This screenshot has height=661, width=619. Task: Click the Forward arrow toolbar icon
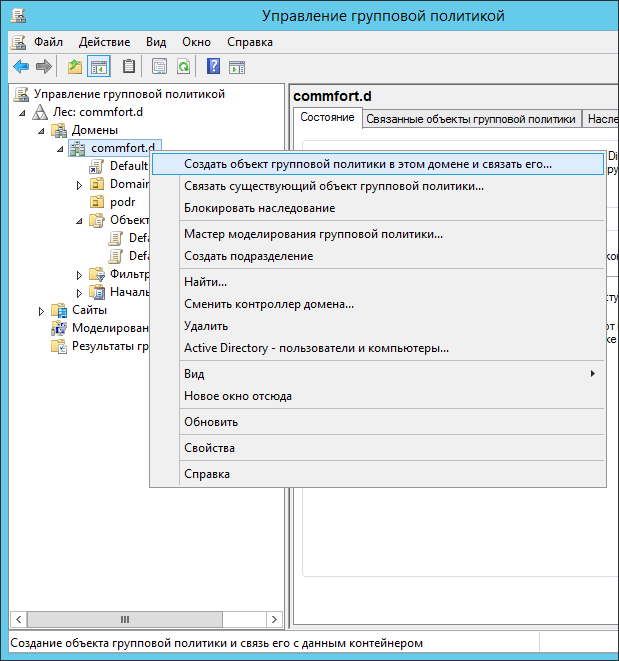click(44, 67)
